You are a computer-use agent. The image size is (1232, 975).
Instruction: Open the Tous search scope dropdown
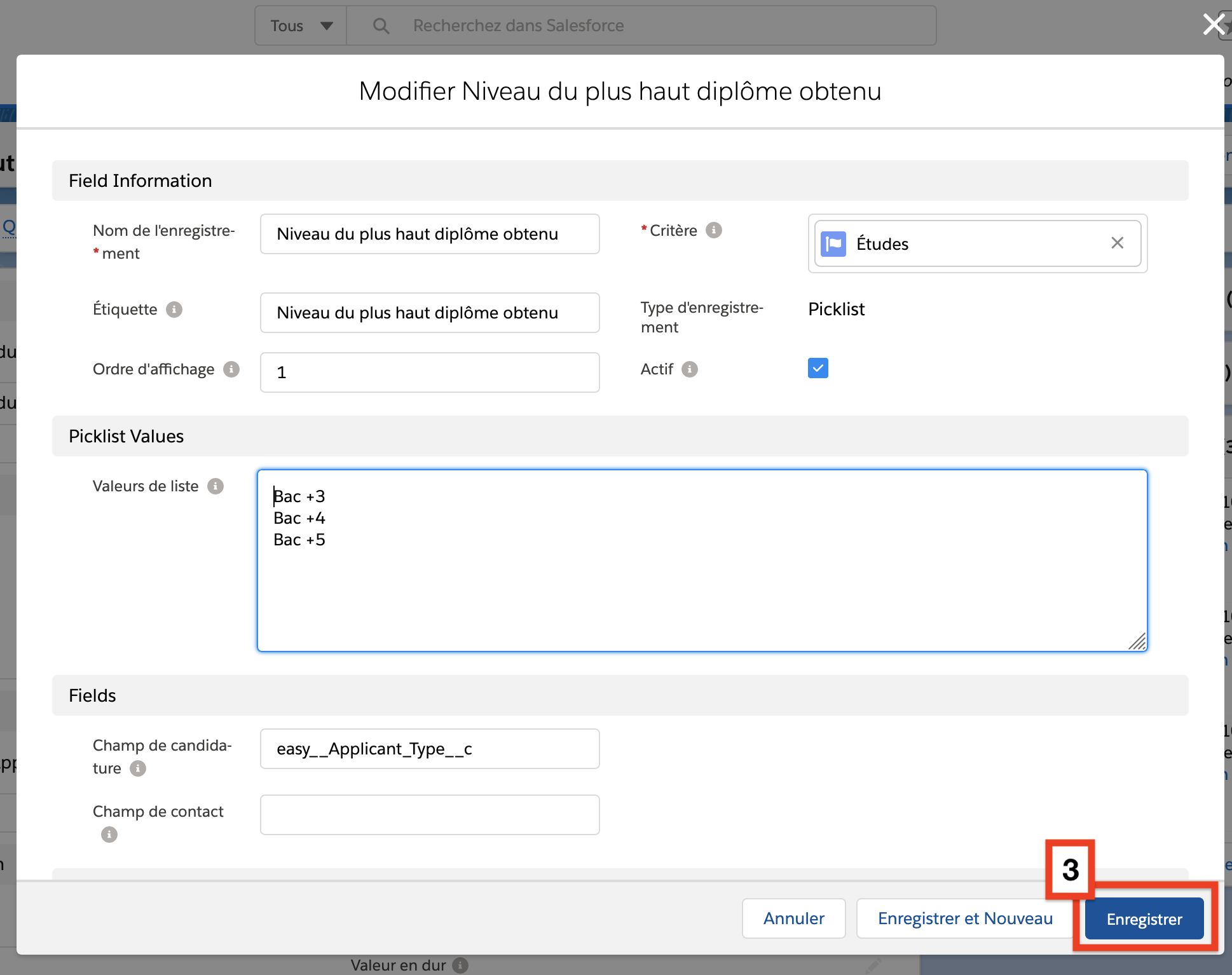tap(301, 25)
